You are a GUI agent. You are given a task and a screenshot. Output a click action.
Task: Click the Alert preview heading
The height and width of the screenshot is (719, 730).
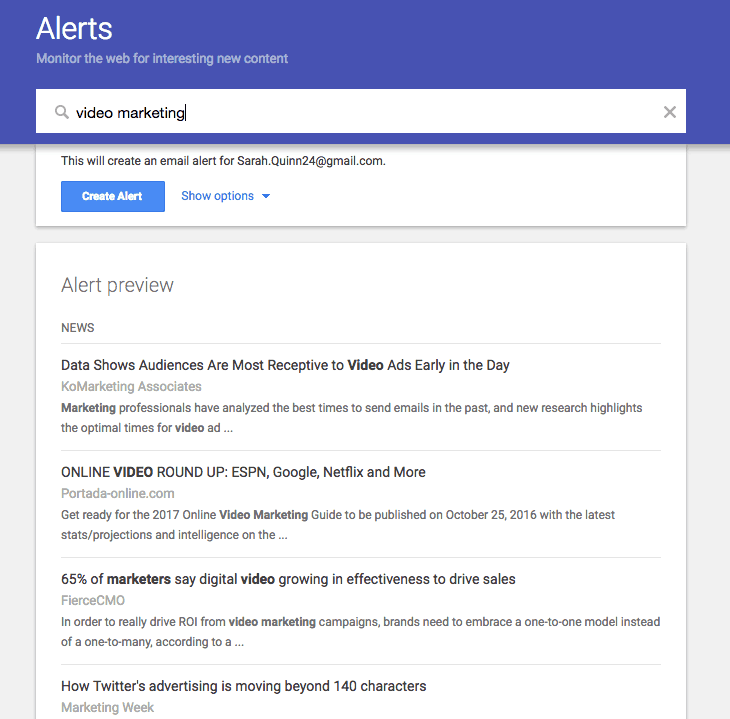117,285
